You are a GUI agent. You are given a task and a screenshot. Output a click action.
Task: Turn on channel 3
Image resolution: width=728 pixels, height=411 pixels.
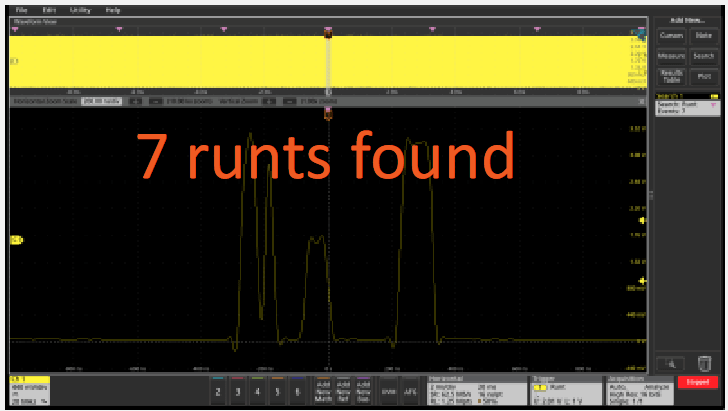click(238, 391)
